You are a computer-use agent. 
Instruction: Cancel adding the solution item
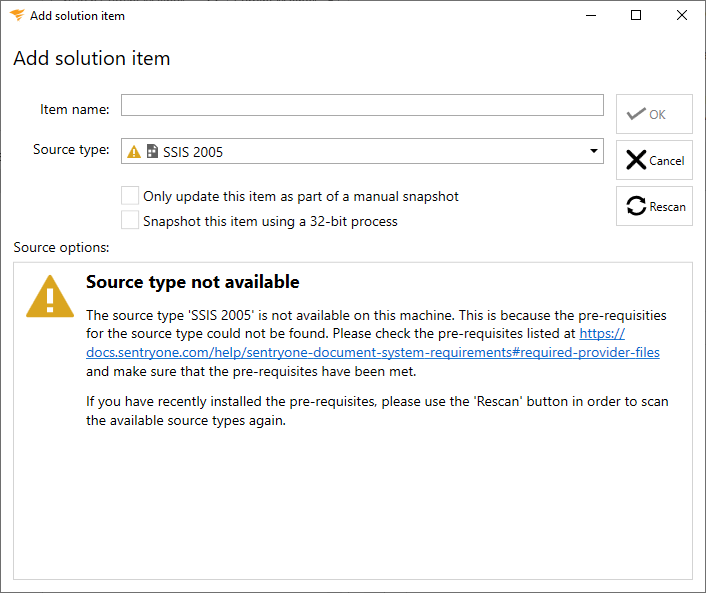tap(654, 160)
